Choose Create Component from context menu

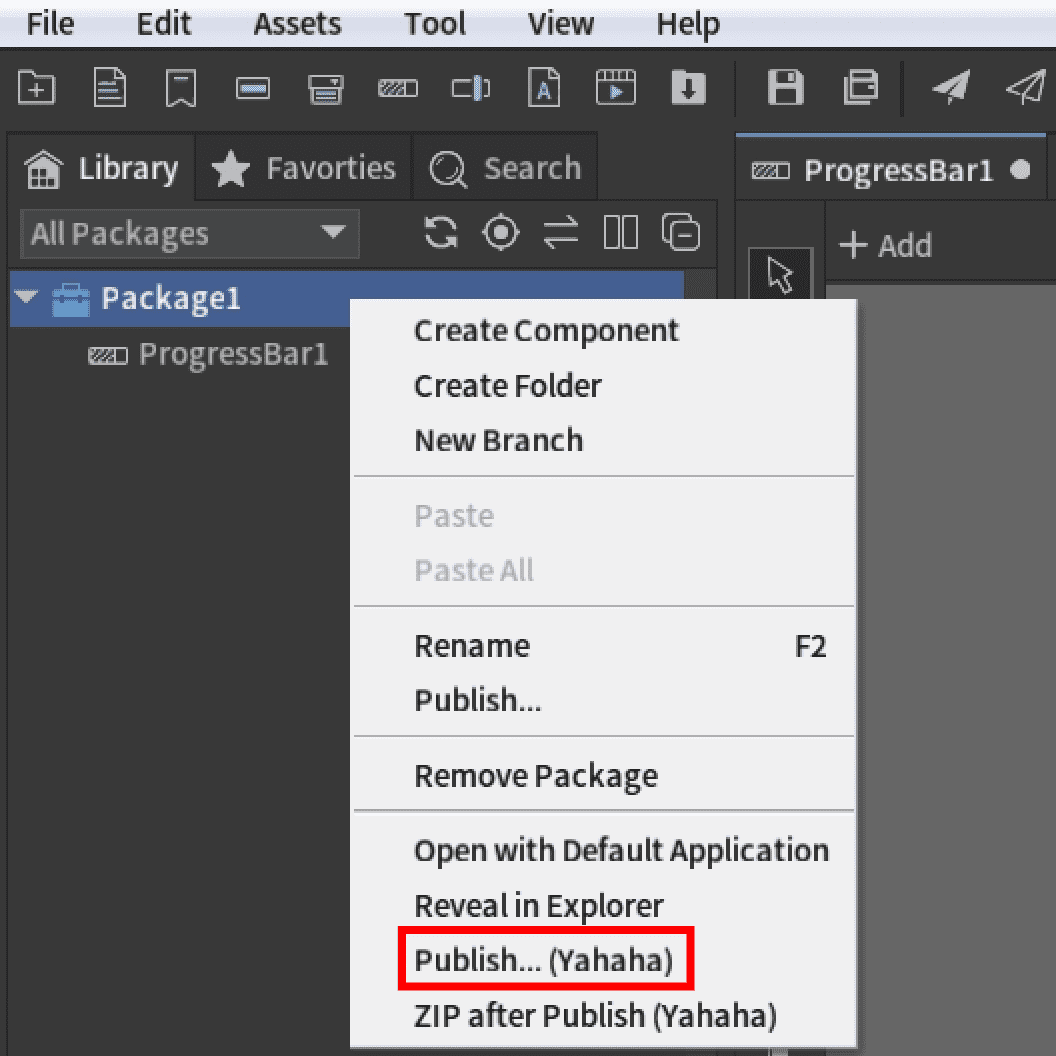546,330
